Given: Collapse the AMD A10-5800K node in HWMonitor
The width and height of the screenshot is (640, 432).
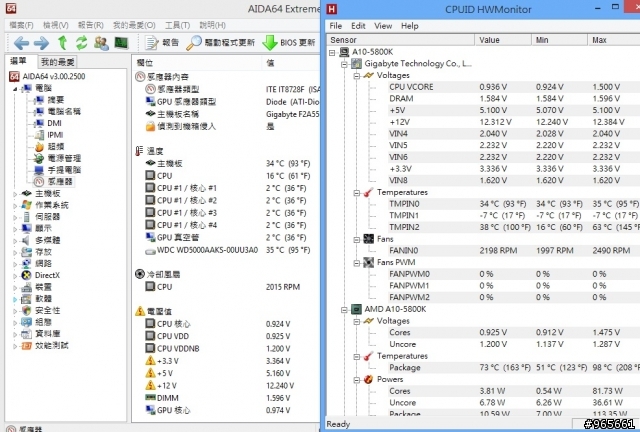Looking at the screenshot, I should pos(344,310).
